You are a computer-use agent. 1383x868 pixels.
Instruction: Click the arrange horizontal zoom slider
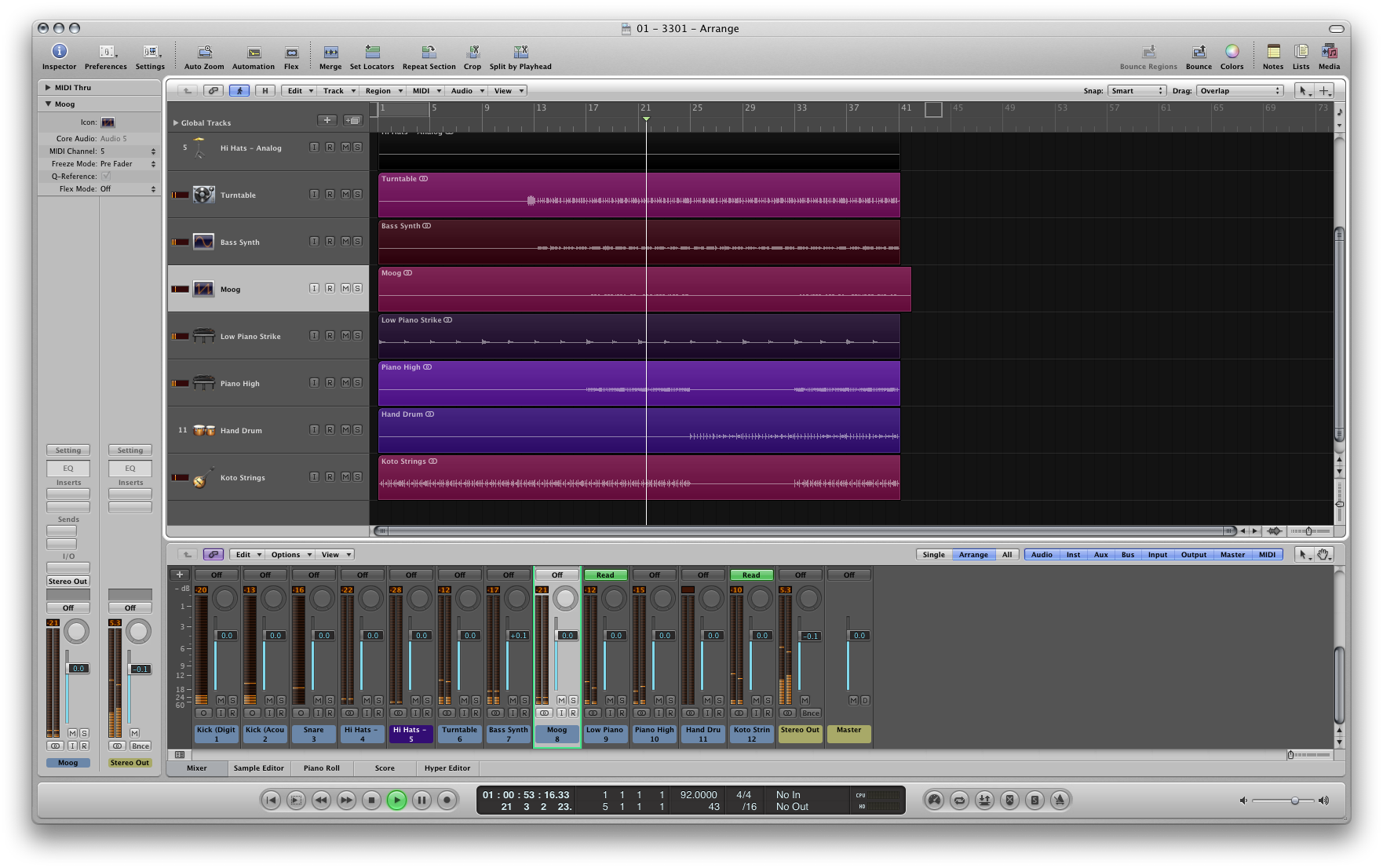click(x=1310, y=531)
